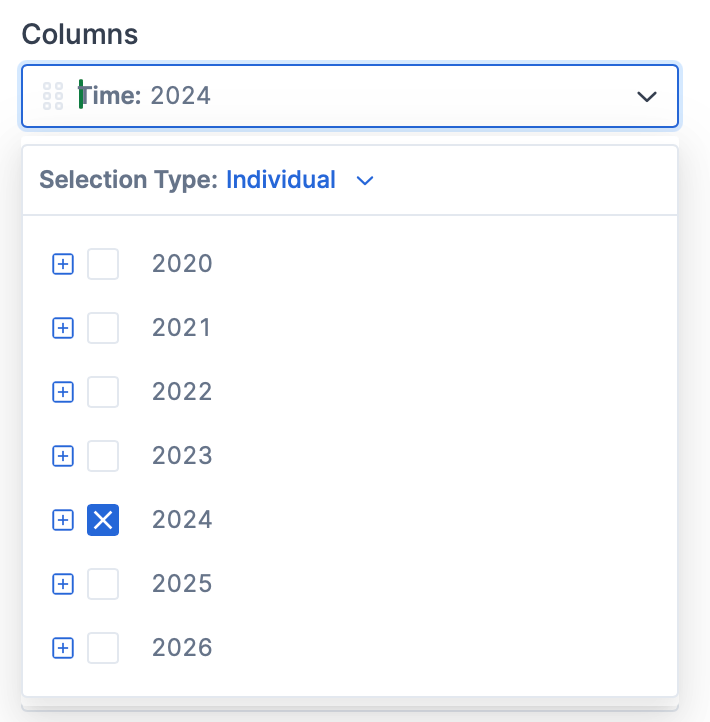This screenshot has width=710, height=722.
Task: Expand the 2023 plus icon
Action: (x=63, y=456)
